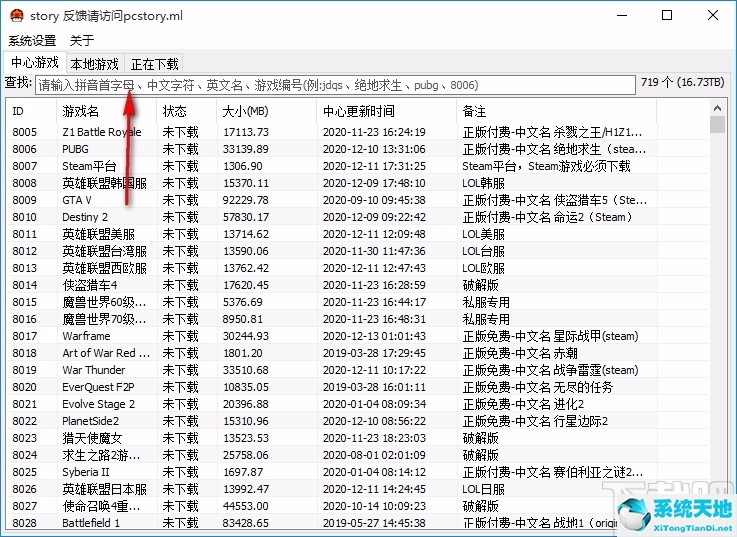Screen dimensions: 737x537
Task: Click size value 1306.90
Action: coord(243,166)
